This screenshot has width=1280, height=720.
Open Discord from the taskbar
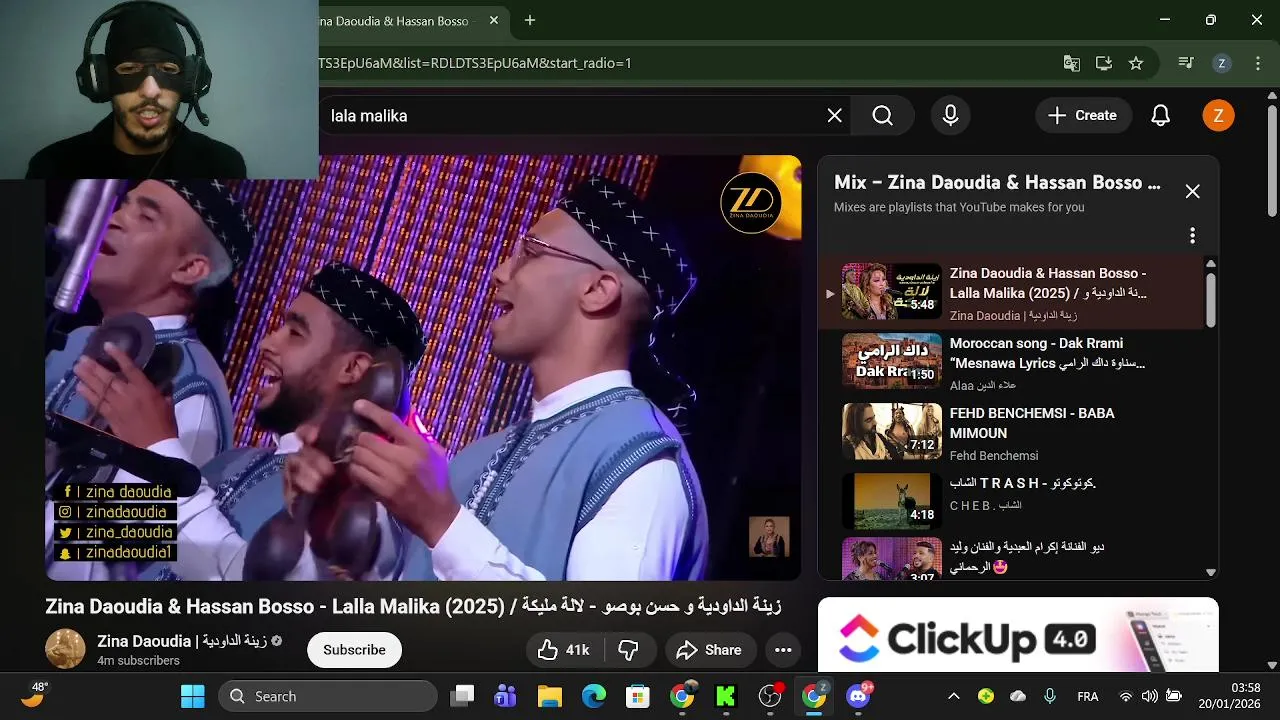tap(858, 696)
